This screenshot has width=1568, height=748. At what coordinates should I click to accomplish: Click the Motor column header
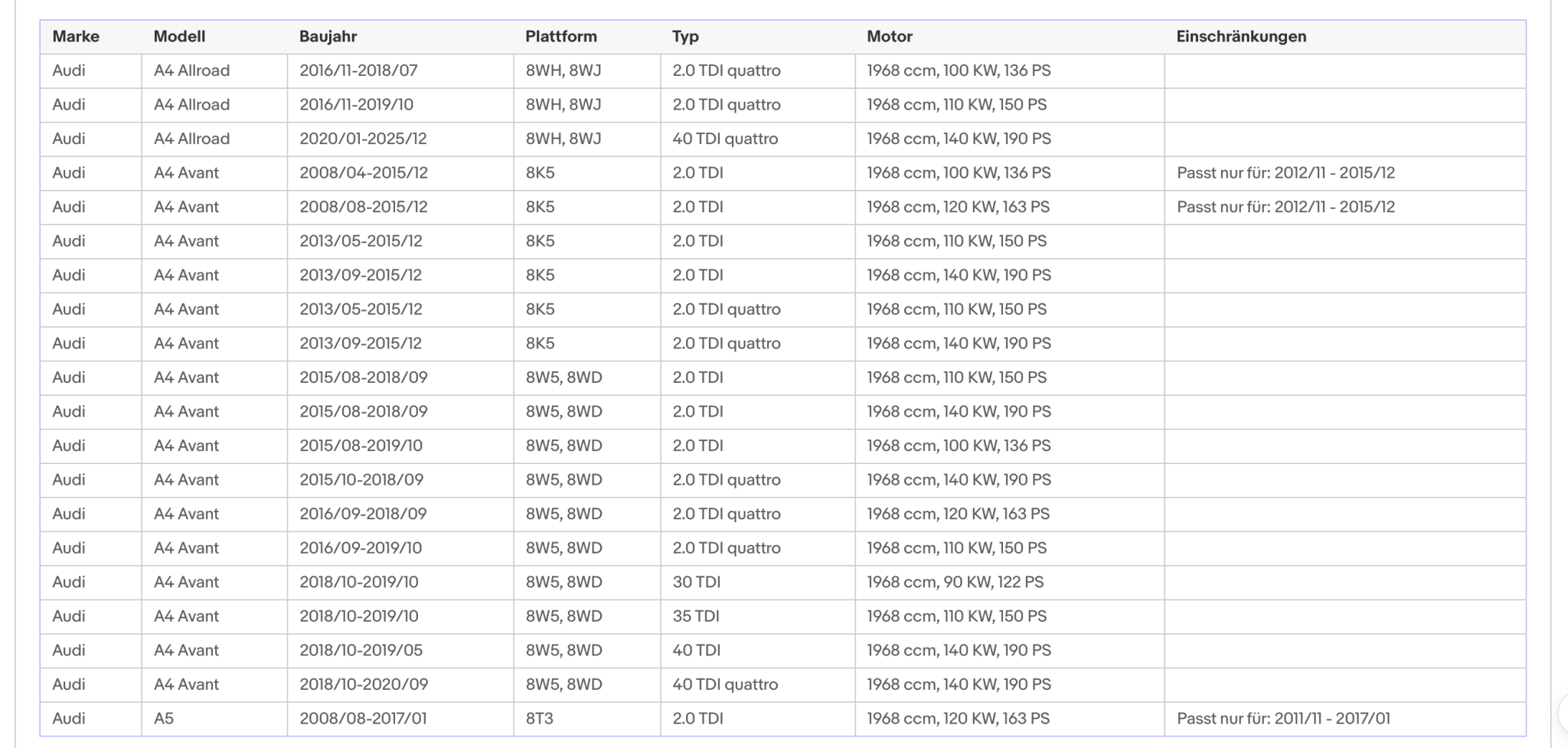pyautogui.click(x=889, y=37)
